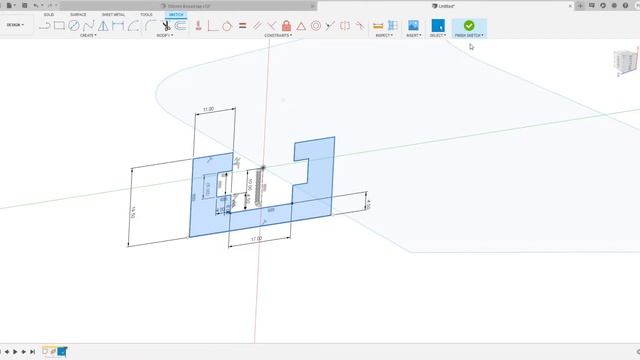
Task: Click the Undo arrow
Action: [36, 6]
